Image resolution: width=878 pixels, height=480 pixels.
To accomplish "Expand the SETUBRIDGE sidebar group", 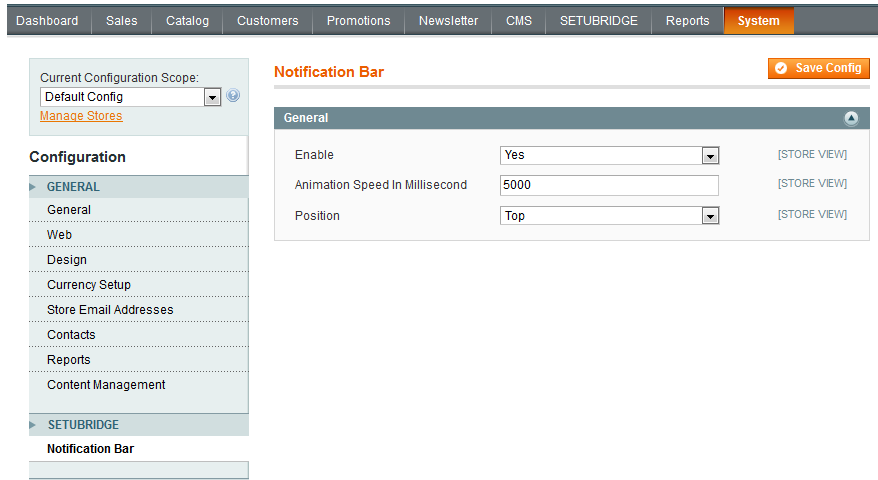I will pos(83,425).
